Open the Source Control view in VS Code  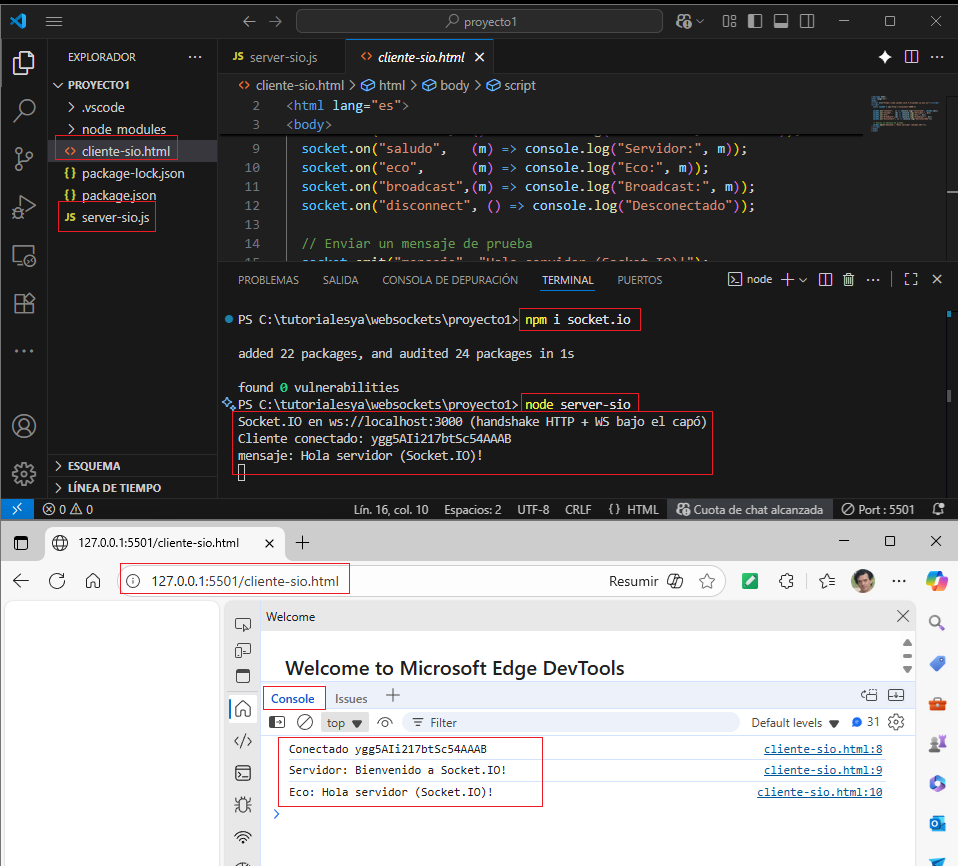[24, 160]
